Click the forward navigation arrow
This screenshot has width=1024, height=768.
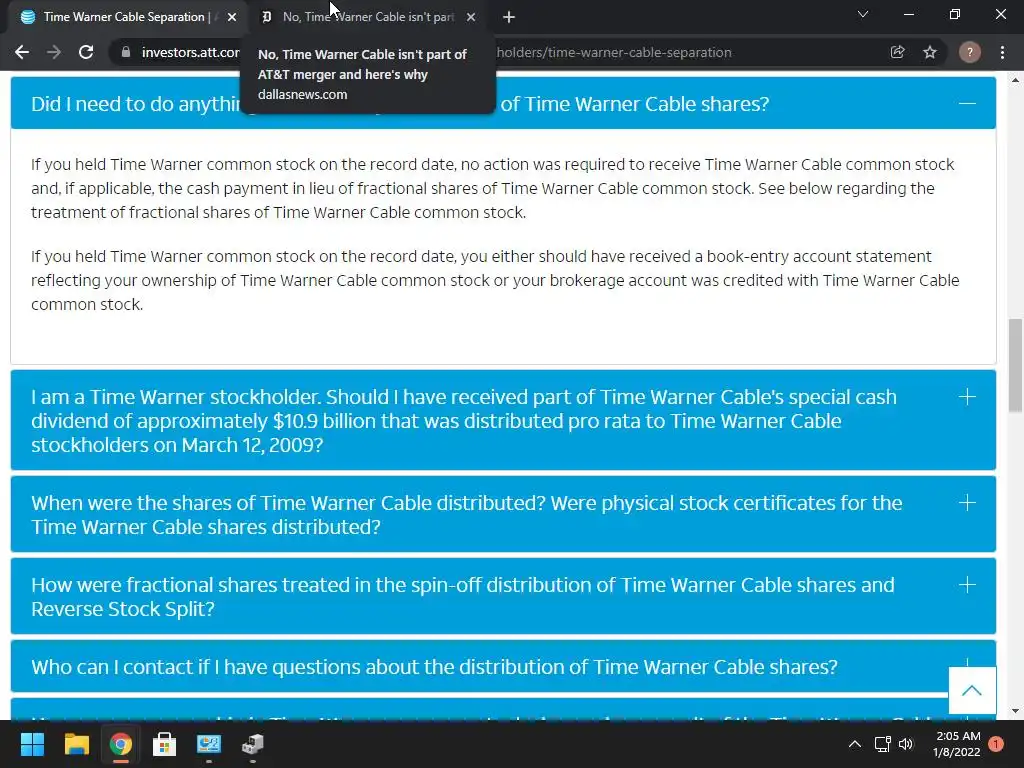[x=54, y=52]
